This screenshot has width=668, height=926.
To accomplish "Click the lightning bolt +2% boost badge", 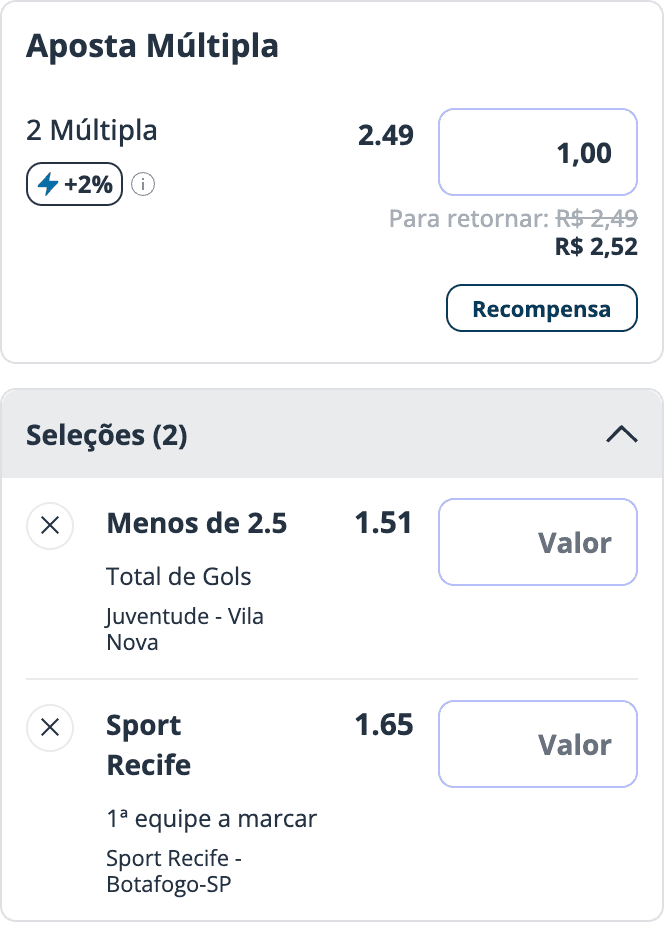I will tap(74, 184).
